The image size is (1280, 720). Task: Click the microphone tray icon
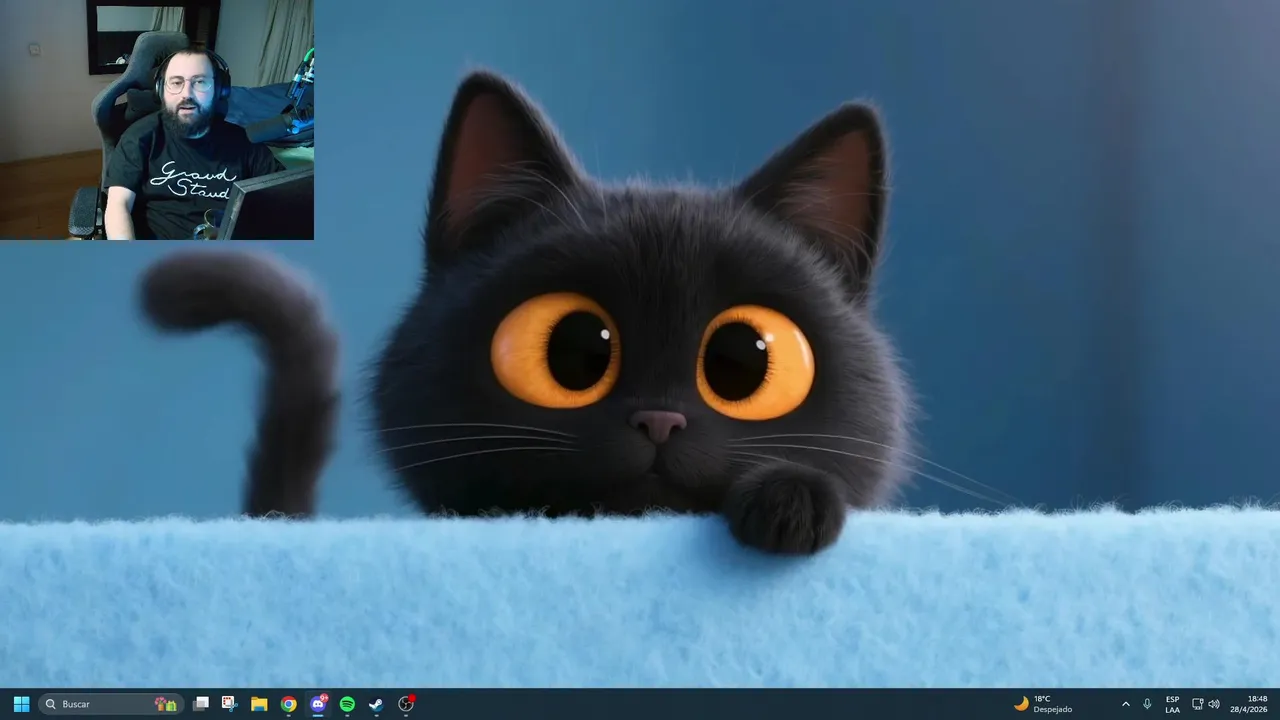[1147, 704]
